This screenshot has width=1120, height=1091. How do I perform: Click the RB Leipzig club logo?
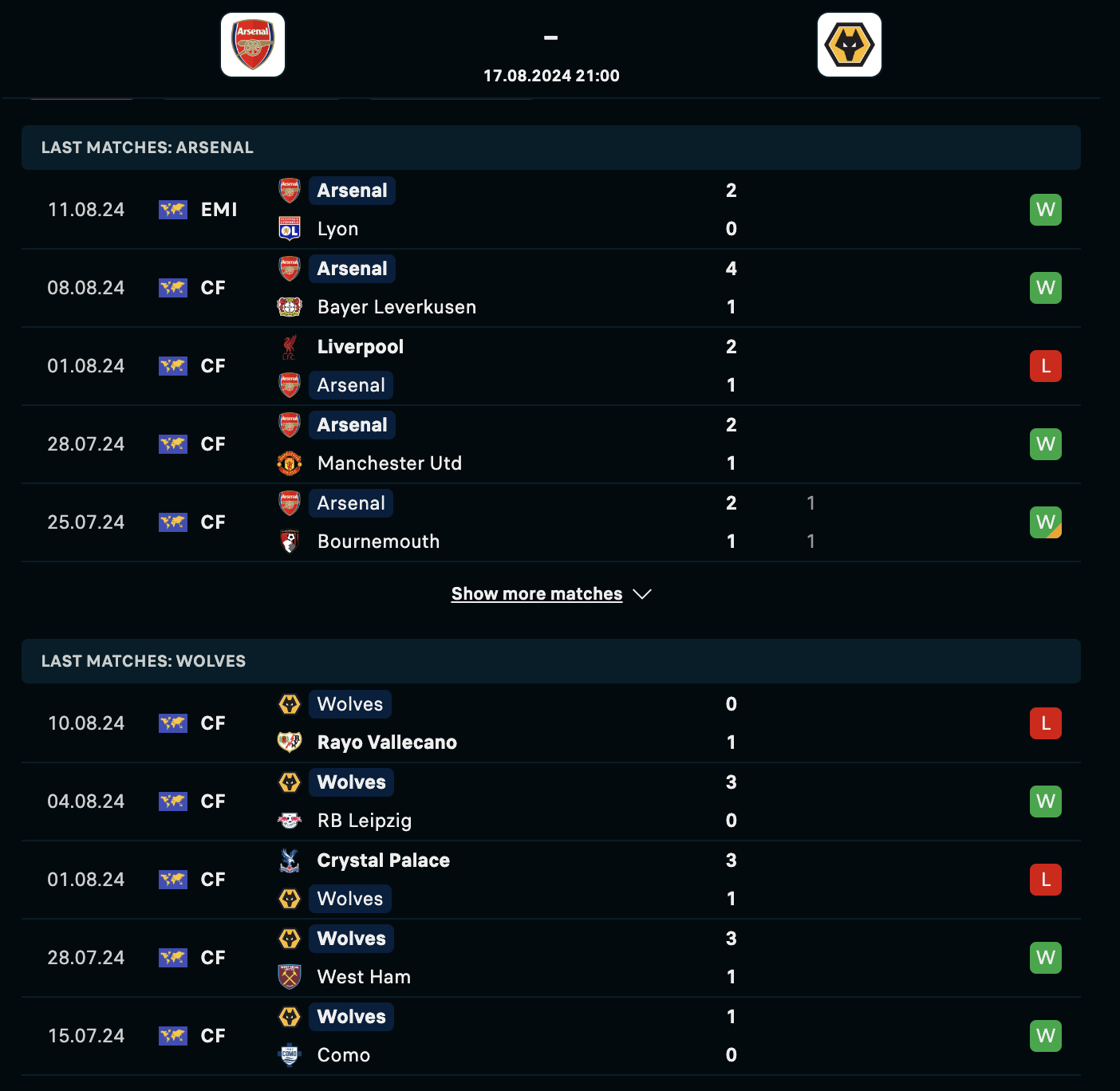click(x=289, y=820)
